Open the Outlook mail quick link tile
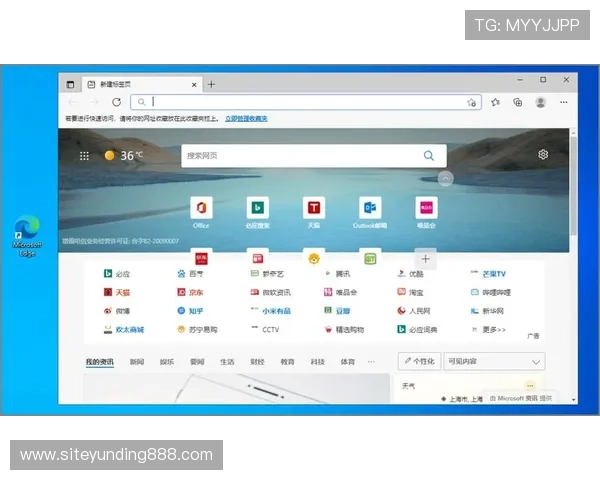 coord(370,208)
